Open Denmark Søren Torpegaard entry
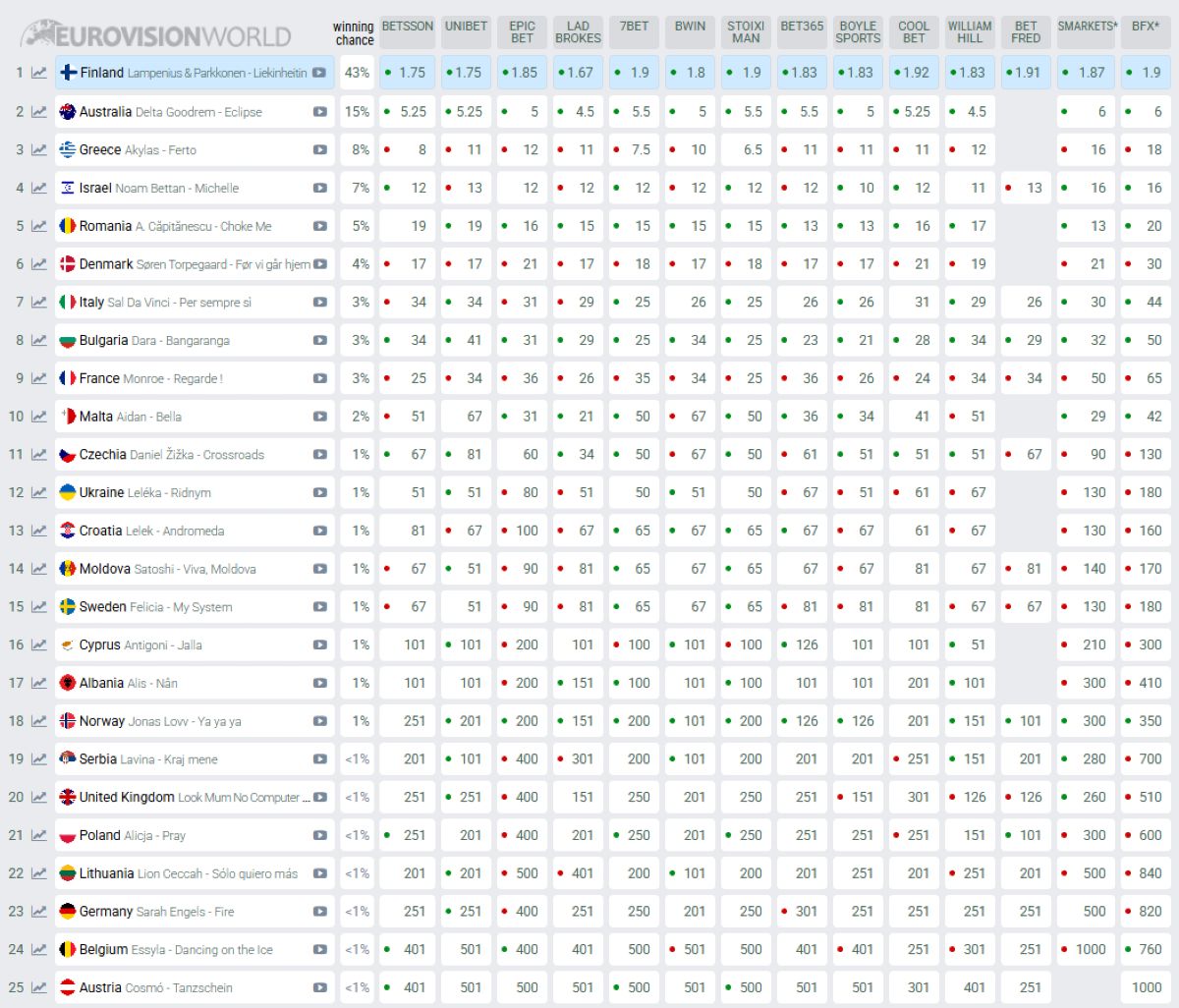 [195, 264]
